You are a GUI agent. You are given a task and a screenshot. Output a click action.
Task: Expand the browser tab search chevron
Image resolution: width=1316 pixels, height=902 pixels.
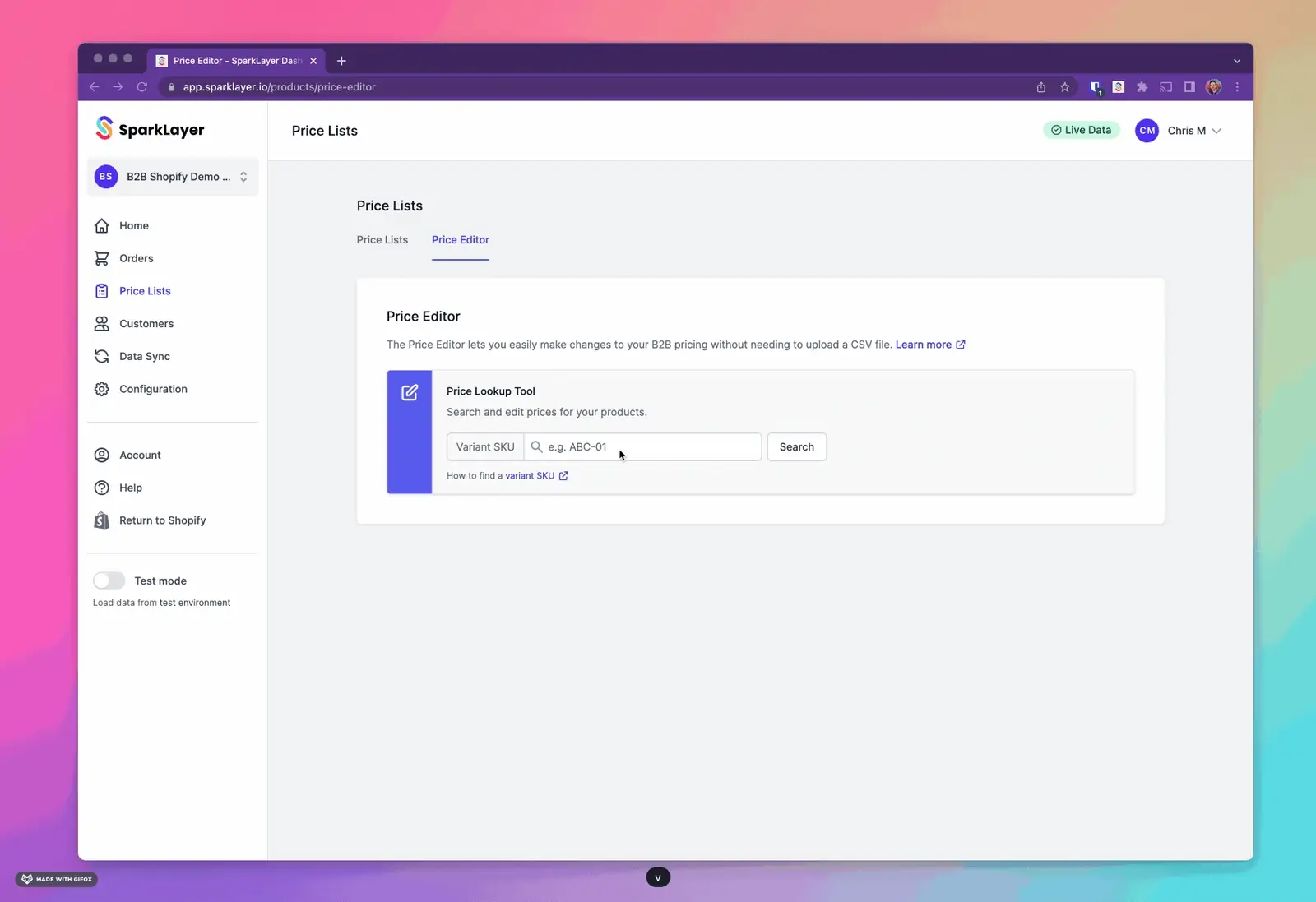tap(1236, 61)
